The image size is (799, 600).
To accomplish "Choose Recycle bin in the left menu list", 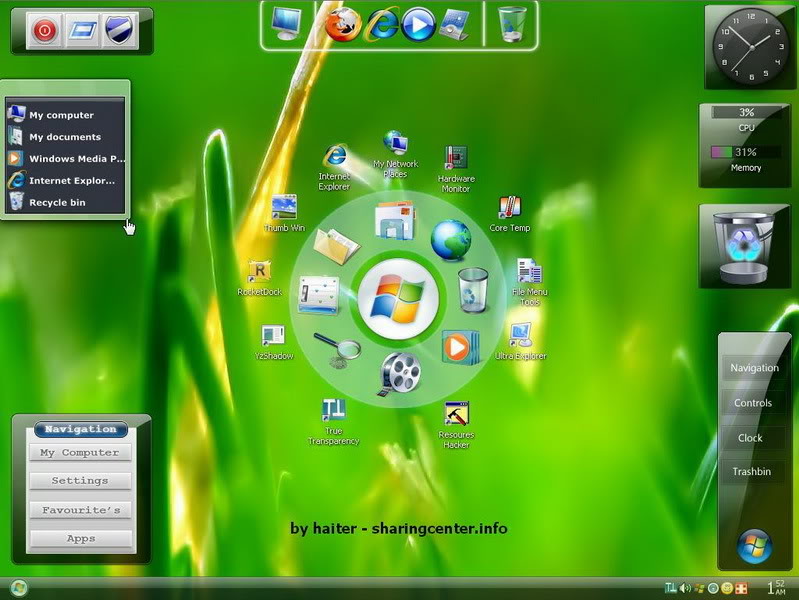I will [65, 202].
